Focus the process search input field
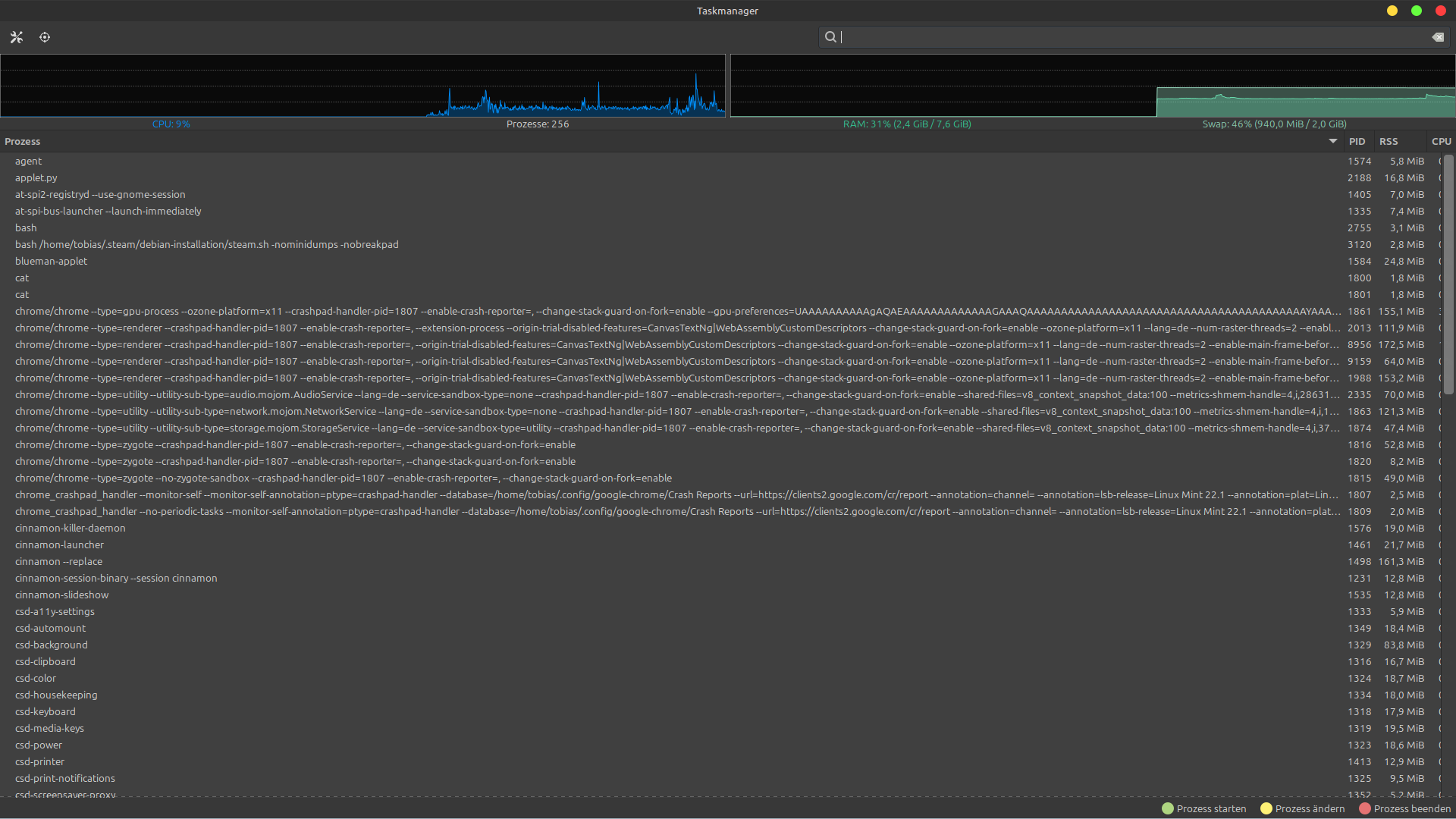The image size is (1456, 819). 1130,37
